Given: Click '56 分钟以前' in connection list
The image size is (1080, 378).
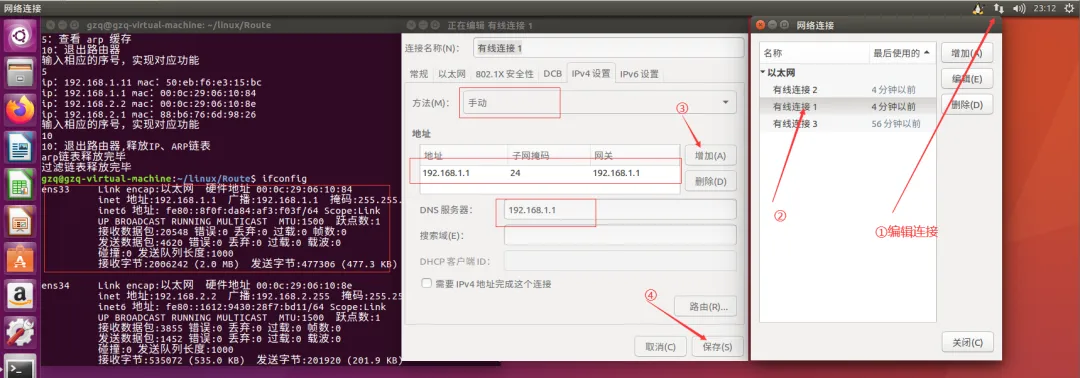Looking at the screenshot, I should point(896,124).
